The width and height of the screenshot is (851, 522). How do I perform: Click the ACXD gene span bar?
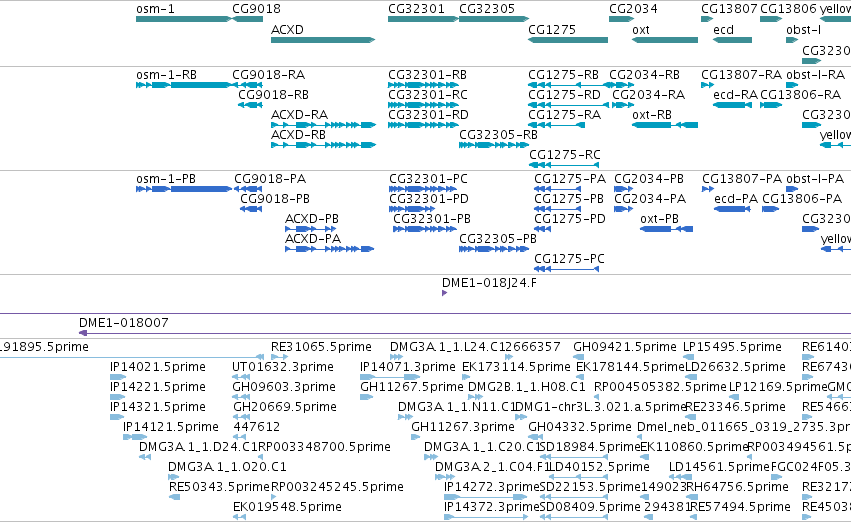323,40
